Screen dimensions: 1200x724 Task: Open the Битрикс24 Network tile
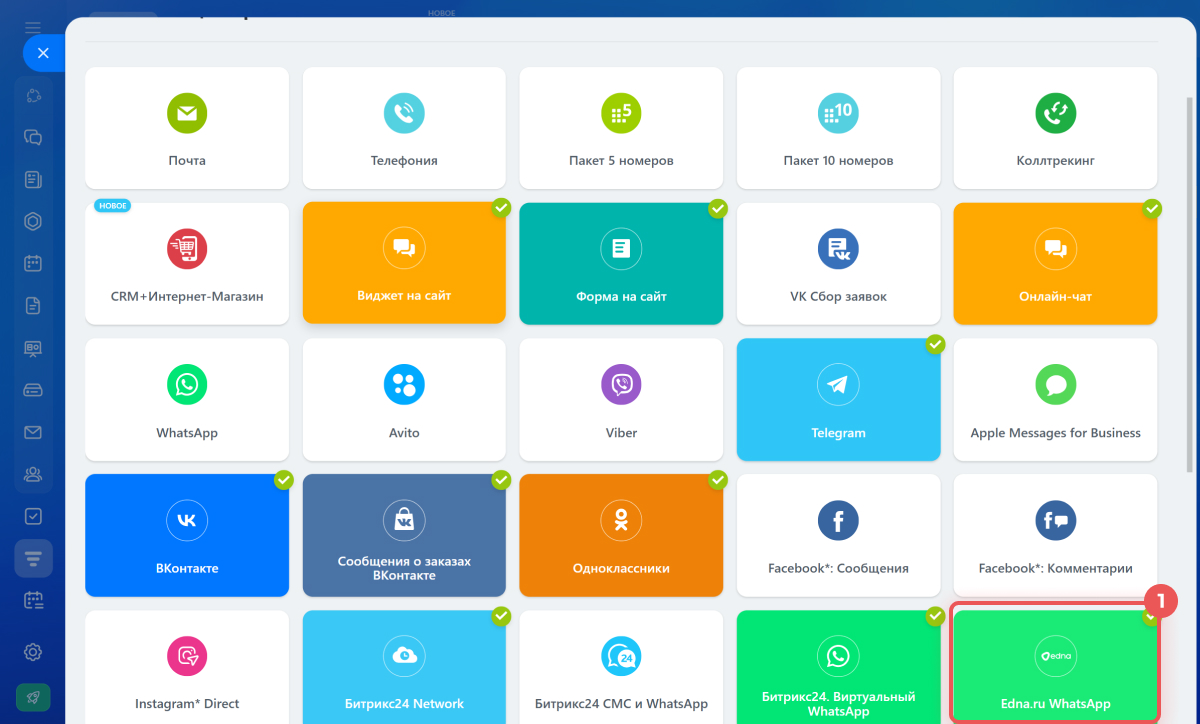click(x=404, y=667)
